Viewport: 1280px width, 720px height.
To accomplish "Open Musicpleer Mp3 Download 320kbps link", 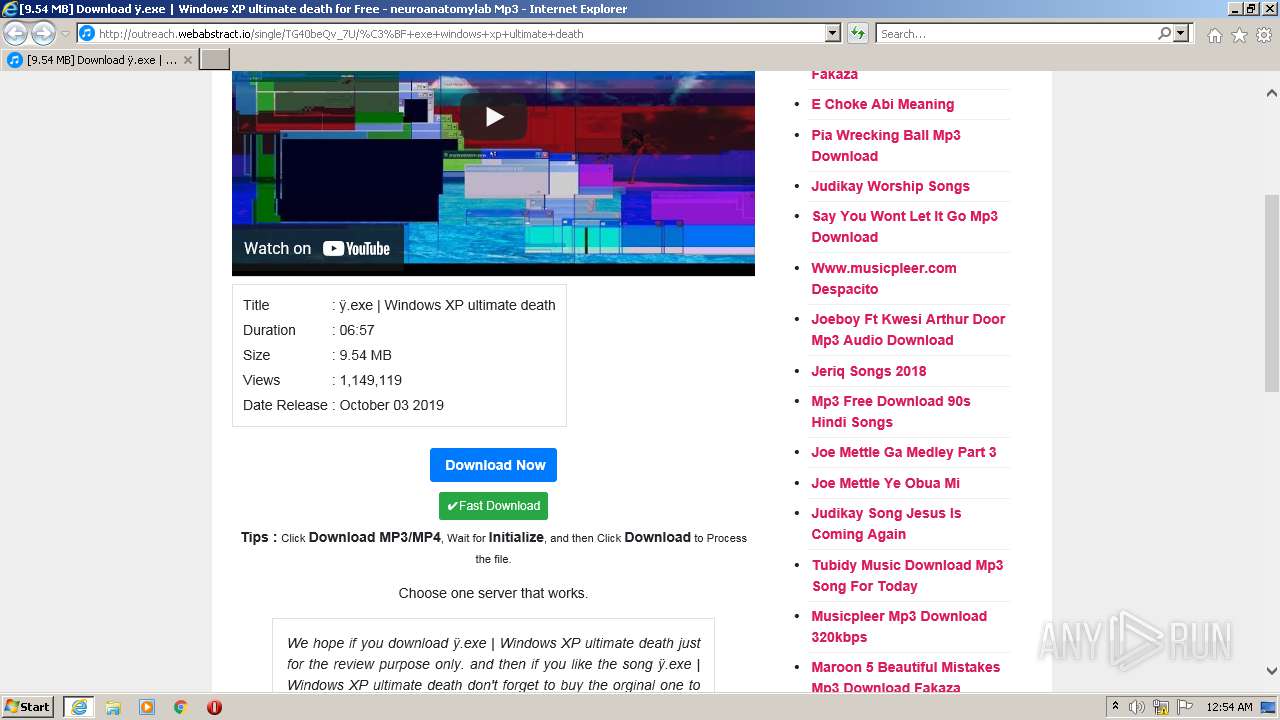I will pyautogui.click(x=899, y=626).
